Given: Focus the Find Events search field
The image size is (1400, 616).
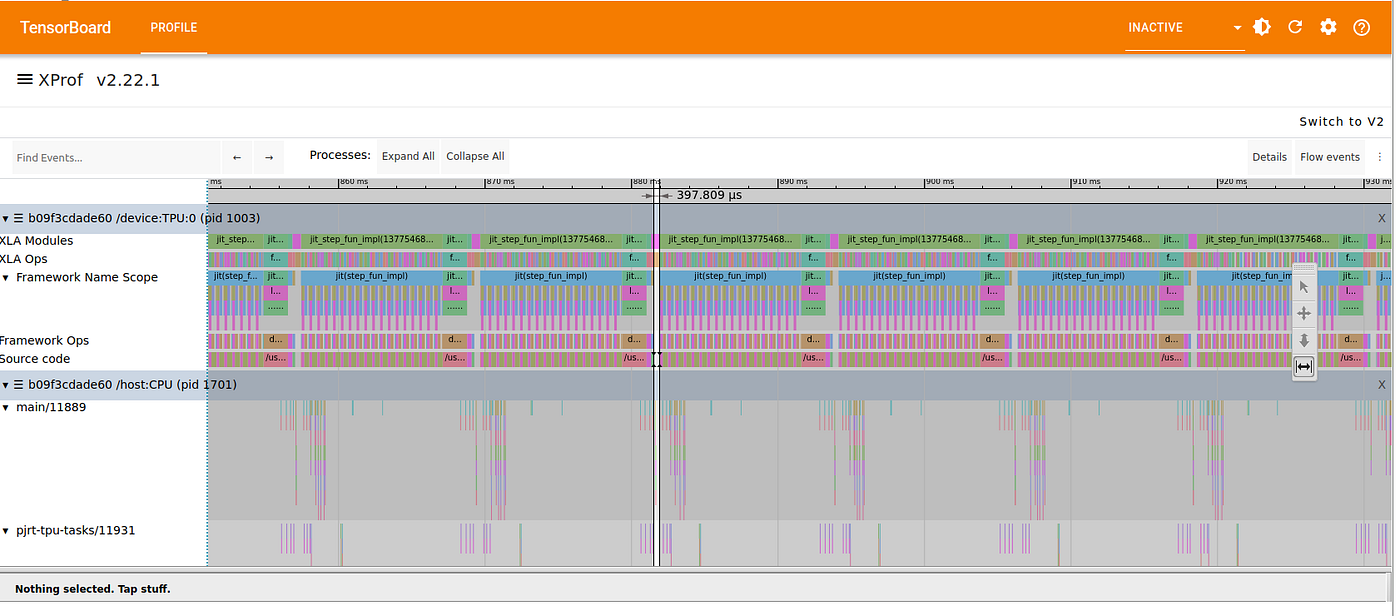Looking at the screenshot, I should [x=116, y=157].
